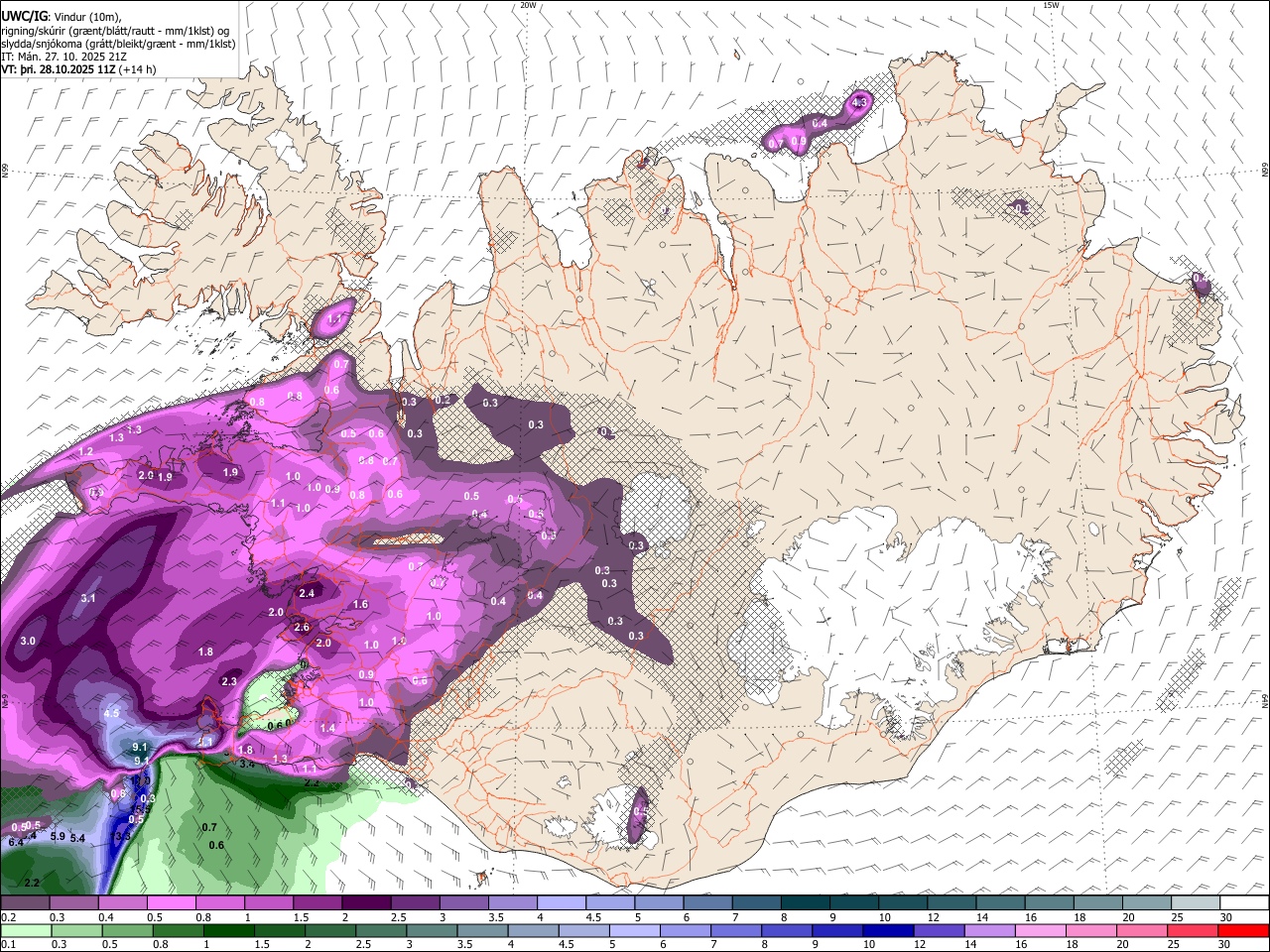Click the 'IT: Mán. 27. 10. 2025 21Z' line
This screenshot has height=952, width=1270.
[x=63, y=57]
